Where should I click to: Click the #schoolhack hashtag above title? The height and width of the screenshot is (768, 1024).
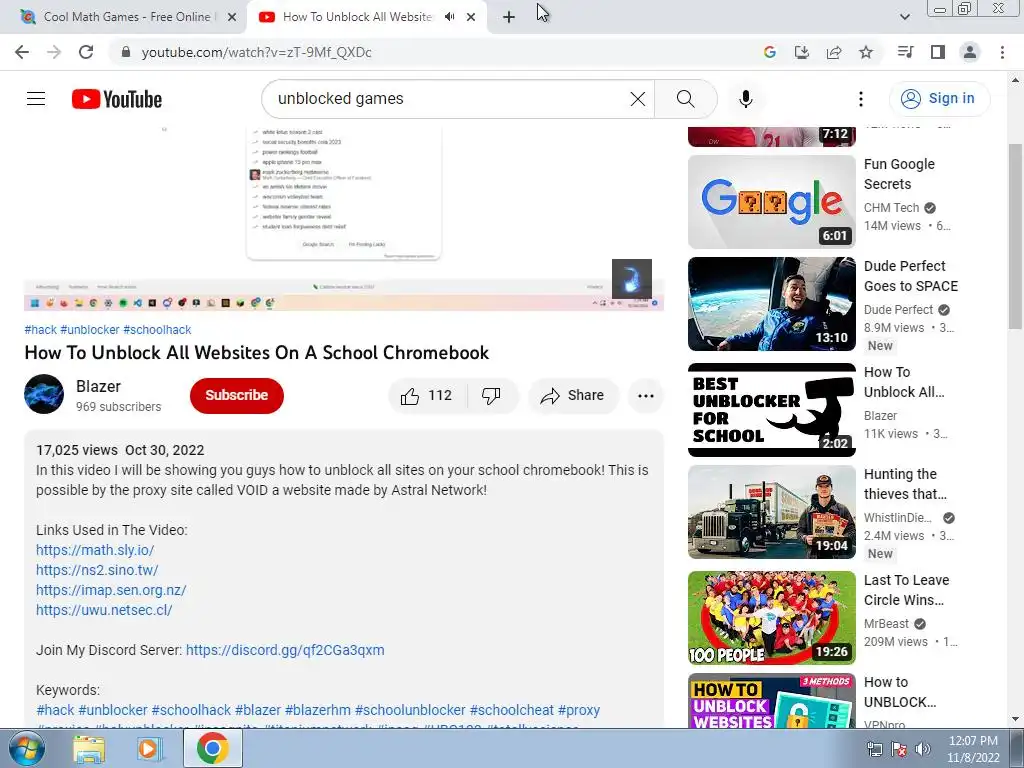(157, 330)
